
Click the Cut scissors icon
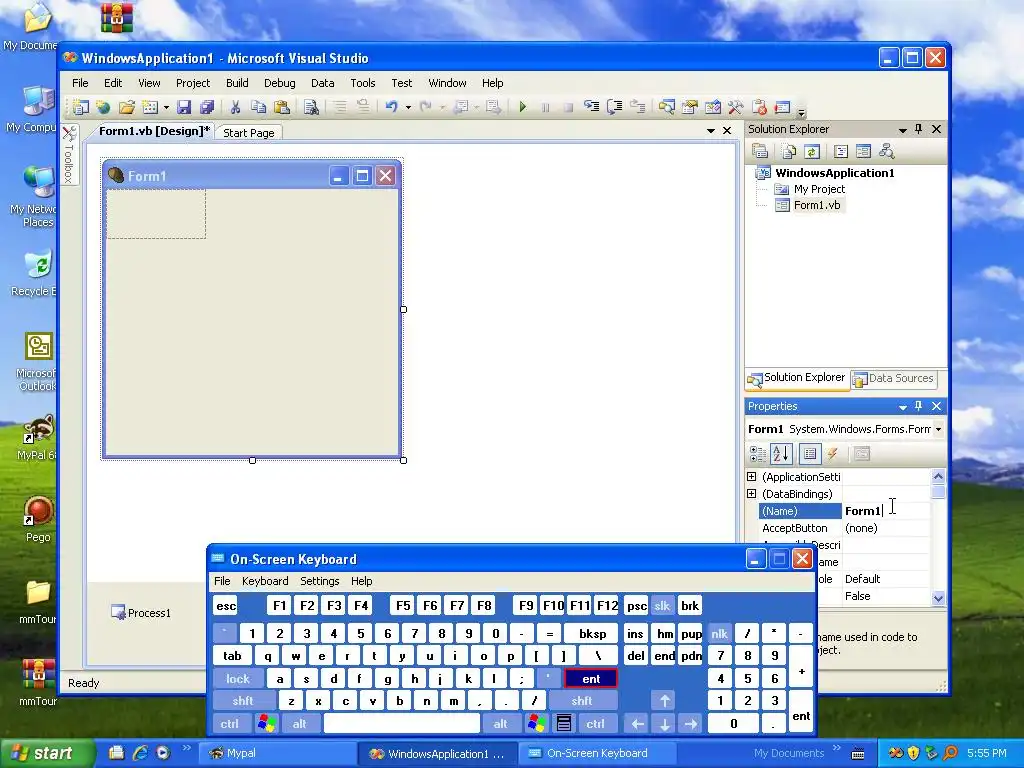235,107
